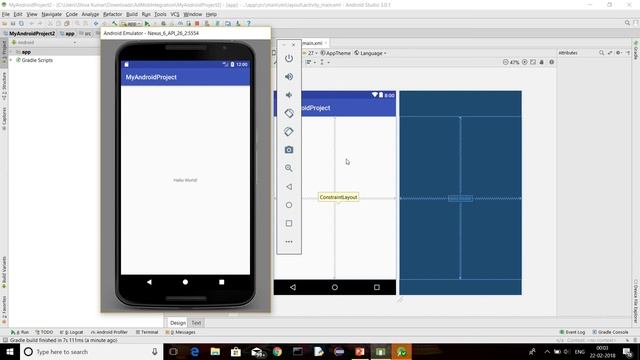
Task: Open Edge browser from taskbar
Action: pos(195,352)
